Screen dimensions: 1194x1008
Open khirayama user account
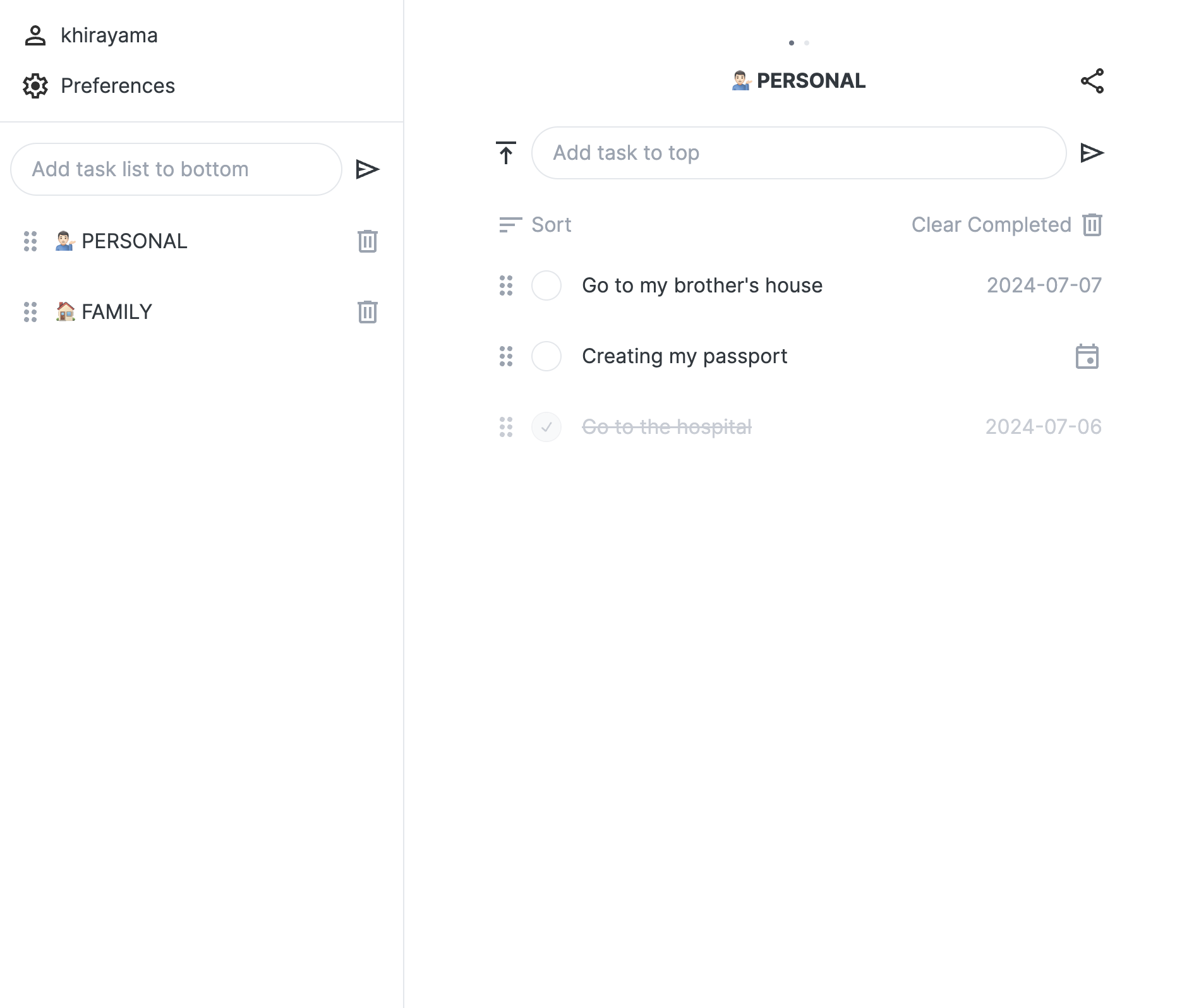click(90, 35)
